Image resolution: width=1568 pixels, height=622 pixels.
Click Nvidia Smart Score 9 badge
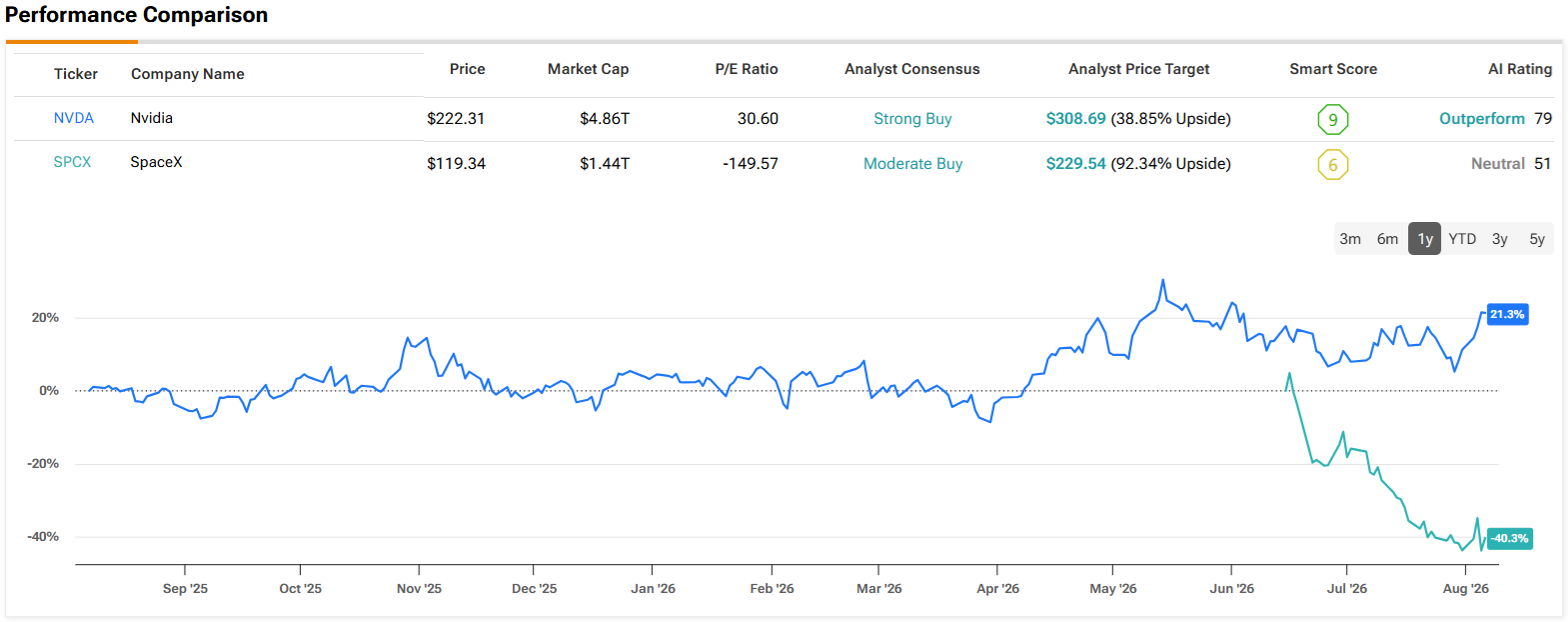(x=1333, y=120)
